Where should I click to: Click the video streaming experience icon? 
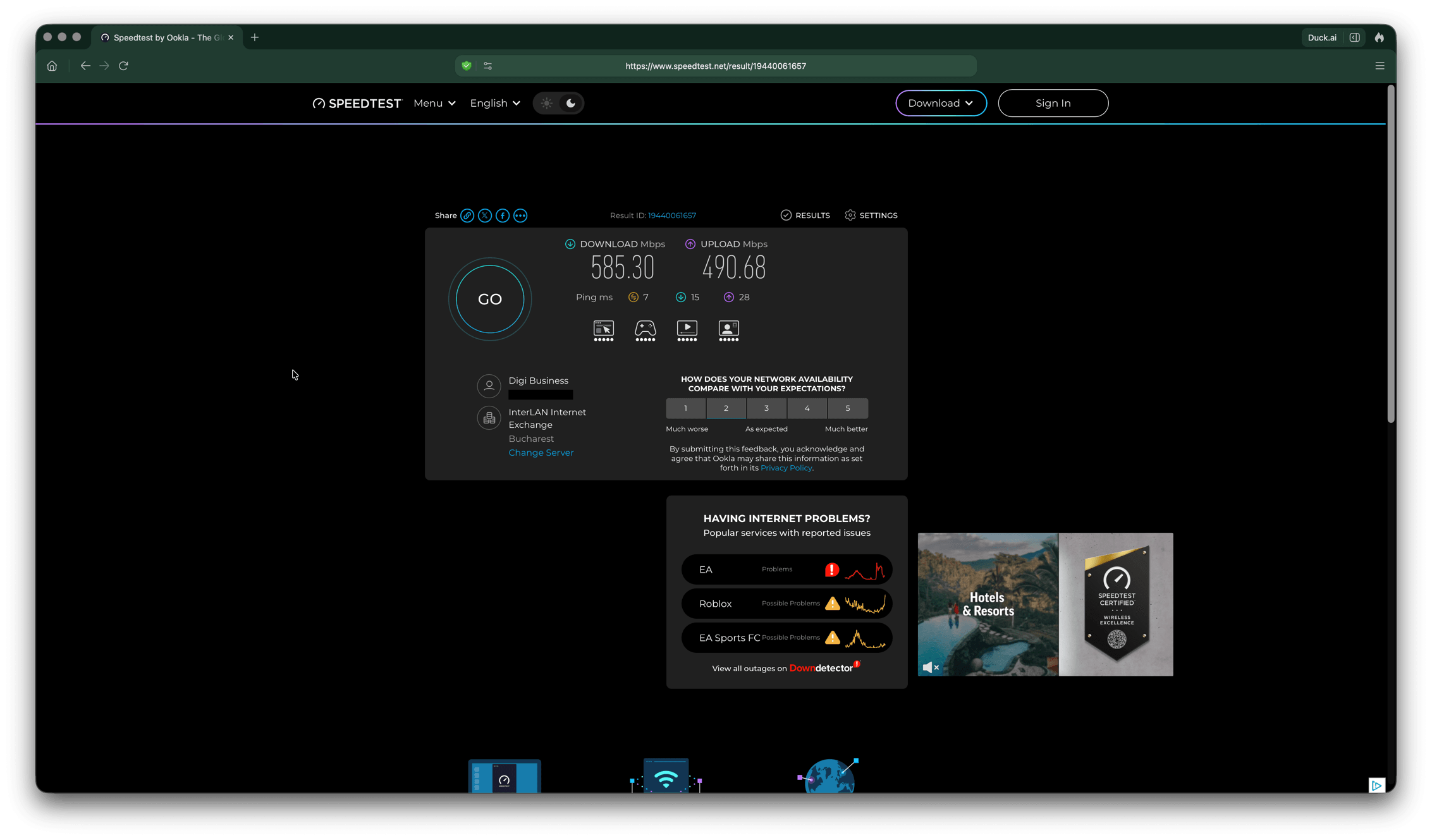(687, 331)
